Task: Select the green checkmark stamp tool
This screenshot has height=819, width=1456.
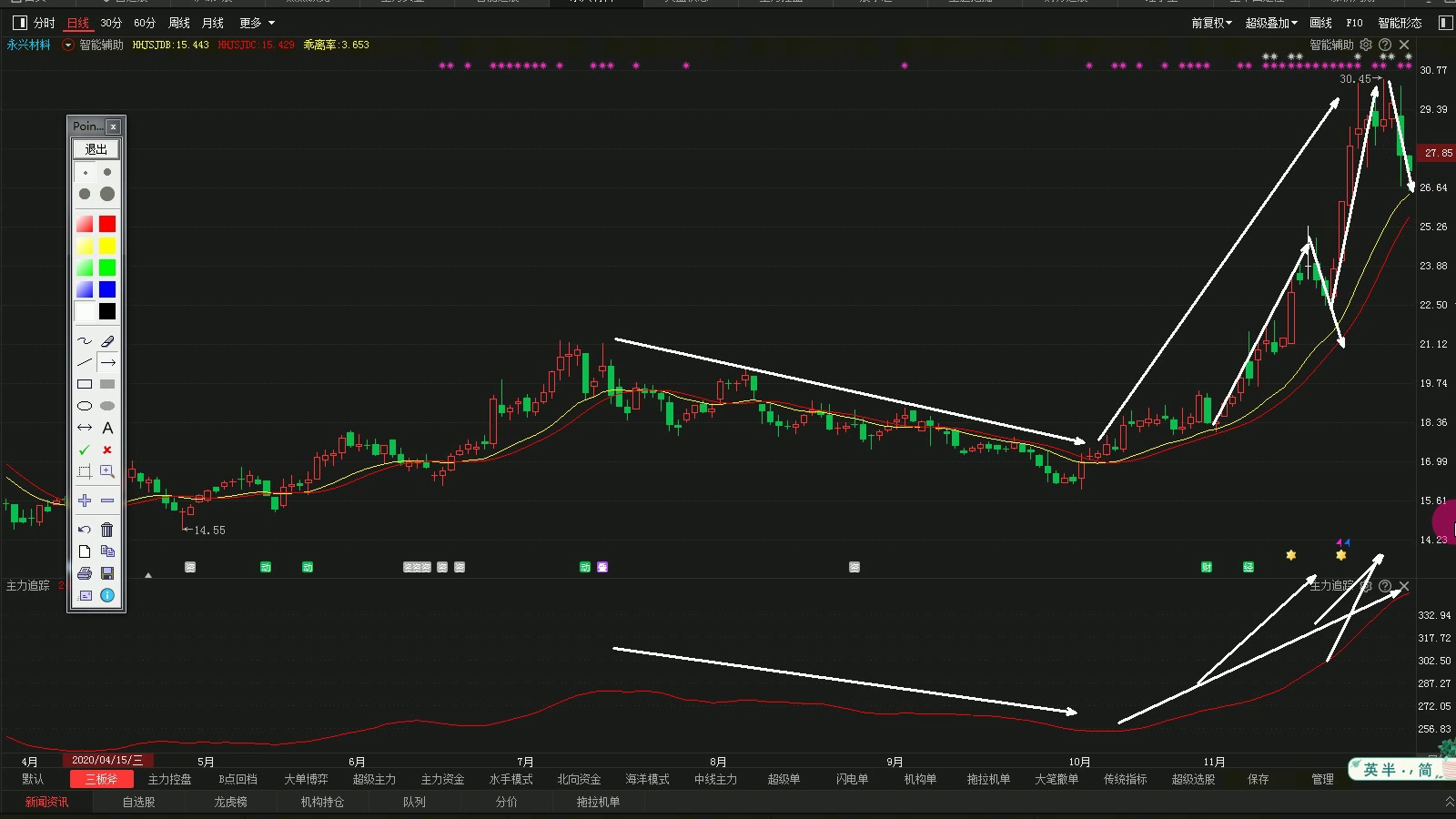Action: (x=85, y=450)
